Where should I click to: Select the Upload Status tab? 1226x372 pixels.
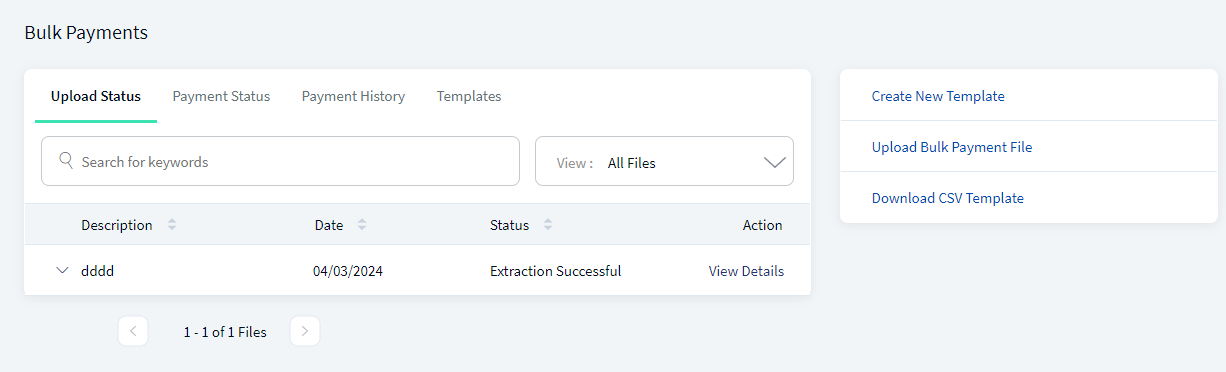tap(96, 96)
